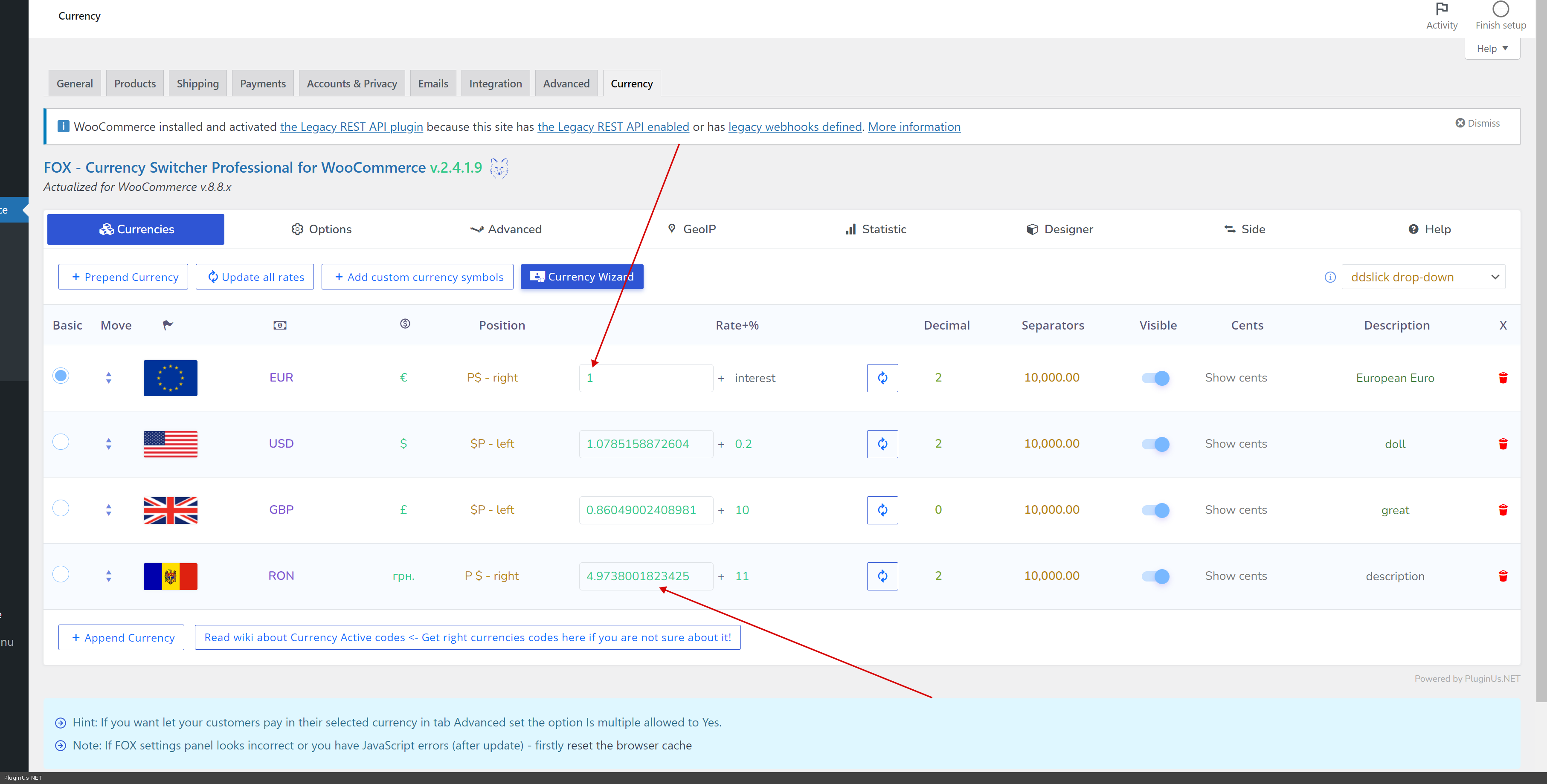This screenshot has width=1547, height=784.
Task: Launch the Currency Wizard
Action: (582, 277)
